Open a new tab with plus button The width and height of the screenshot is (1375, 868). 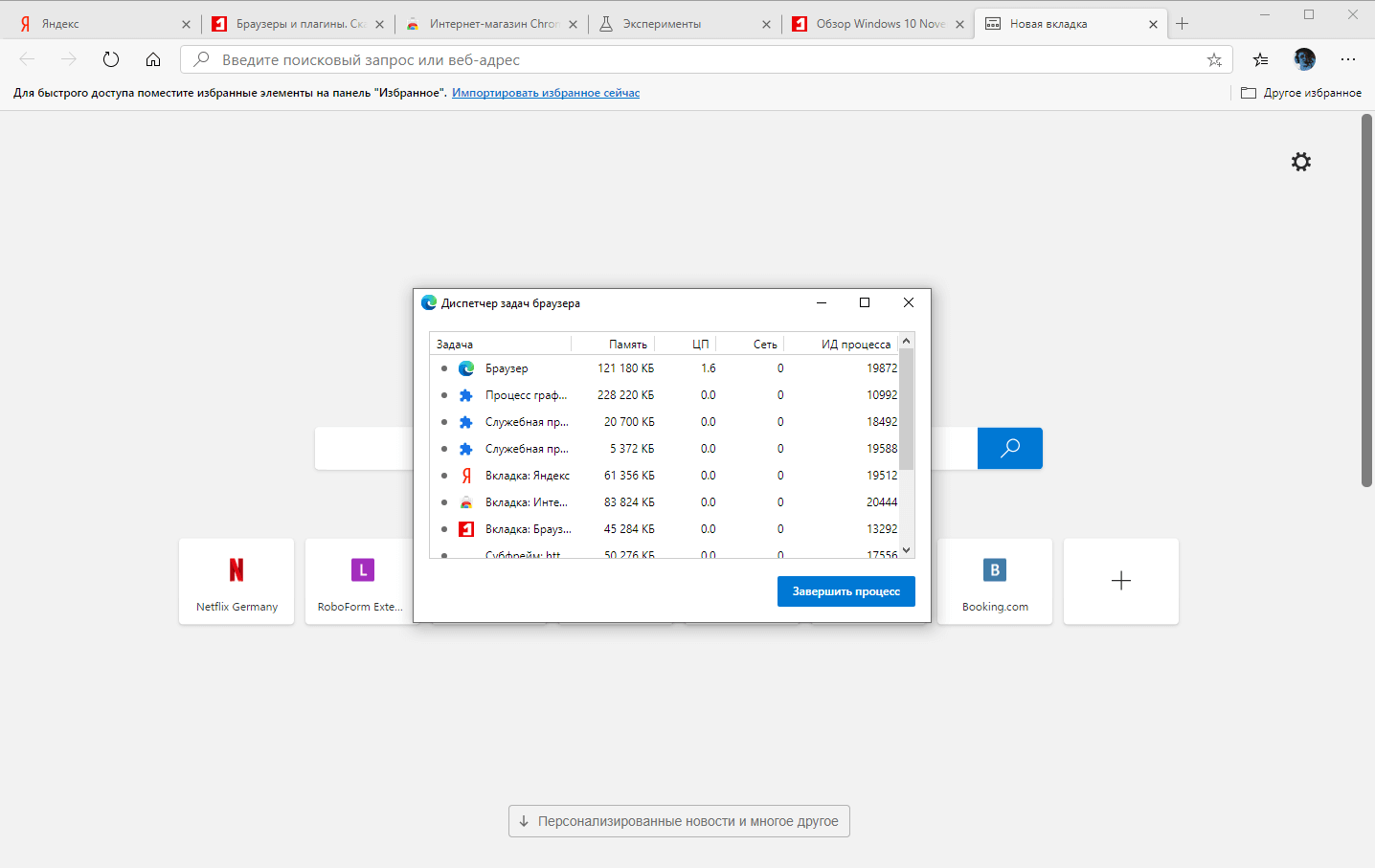1183,24
